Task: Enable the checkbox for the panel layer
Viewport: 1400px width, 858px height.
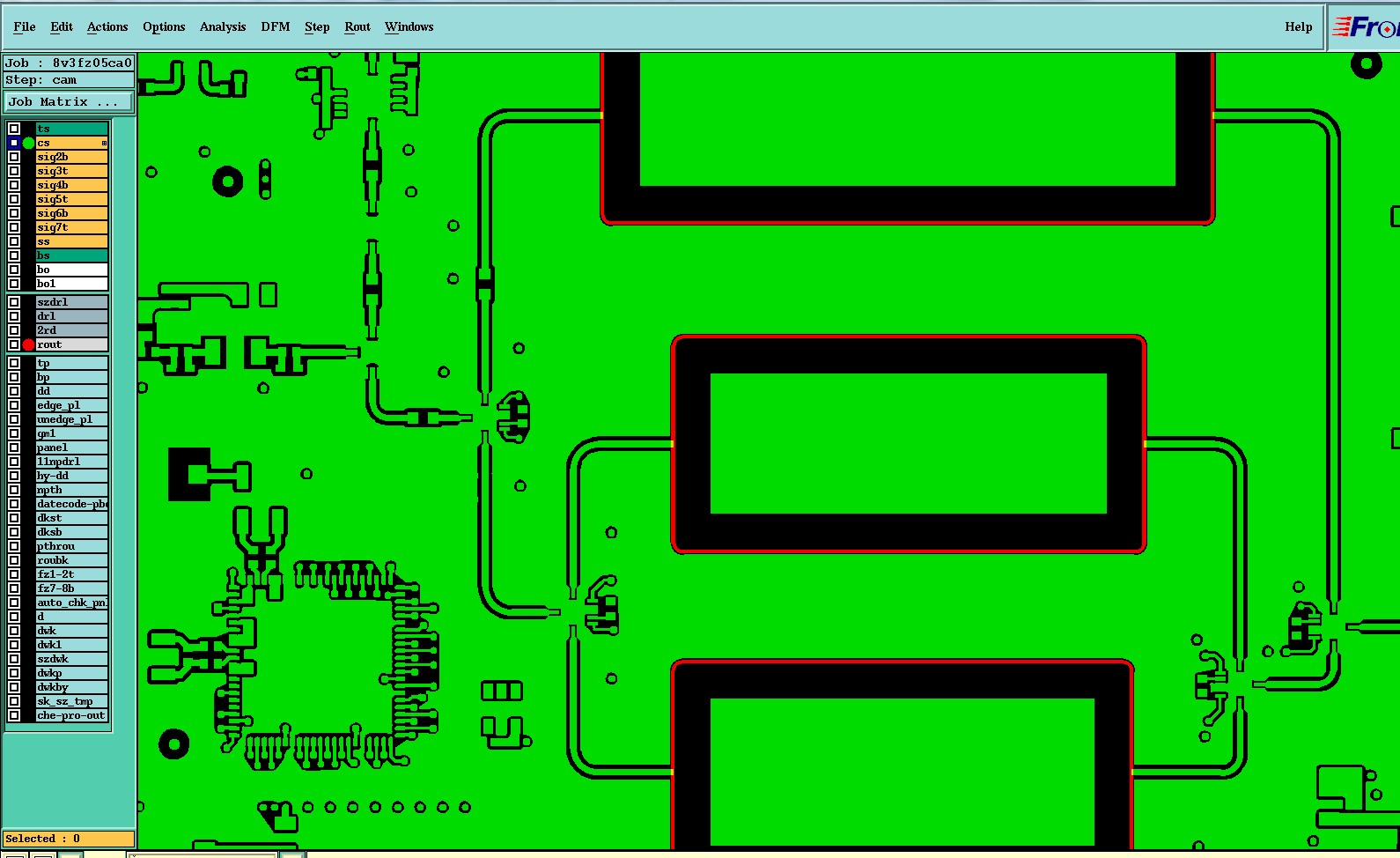Action: pyautogui.click(x=14, y=447)
